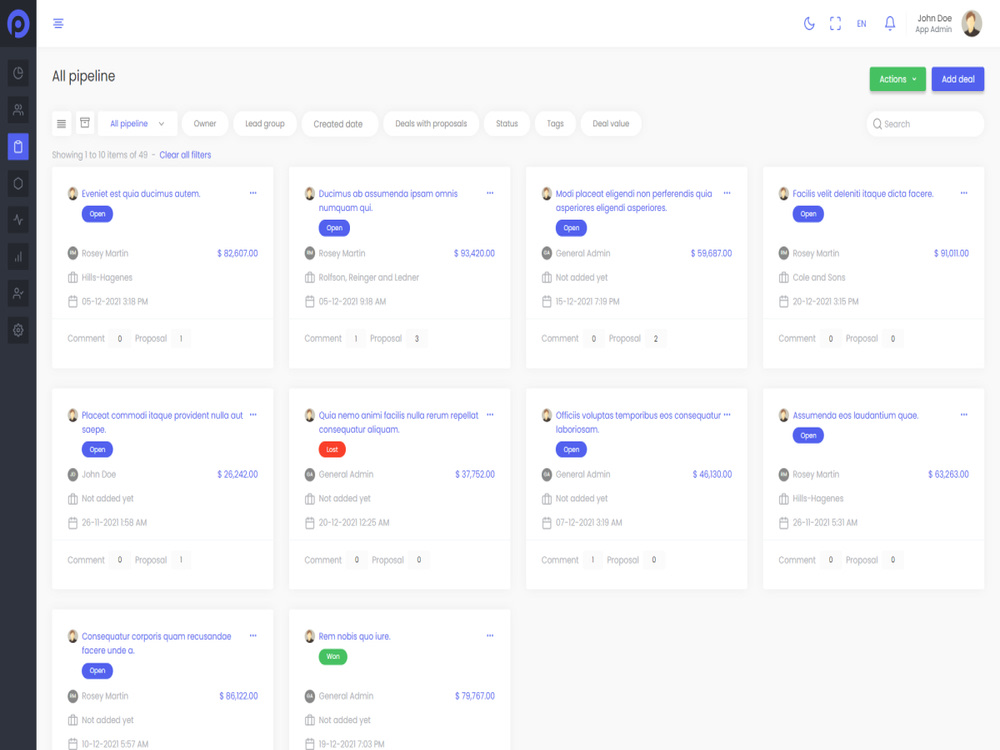Open more options on Eveniet est quia card
Image resolution: width=1000 pixels, height=750 pixels.
[x=253, y=193]
